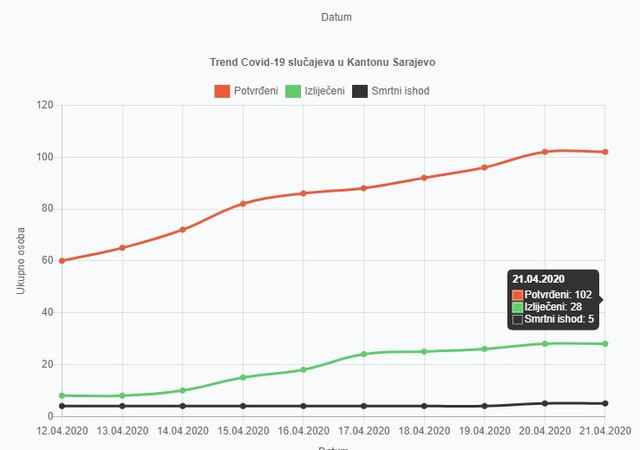Viewport: 640px width, 450px height.
Task: Select the Izliječeni point on 21.04.2020
Action: 605,344
